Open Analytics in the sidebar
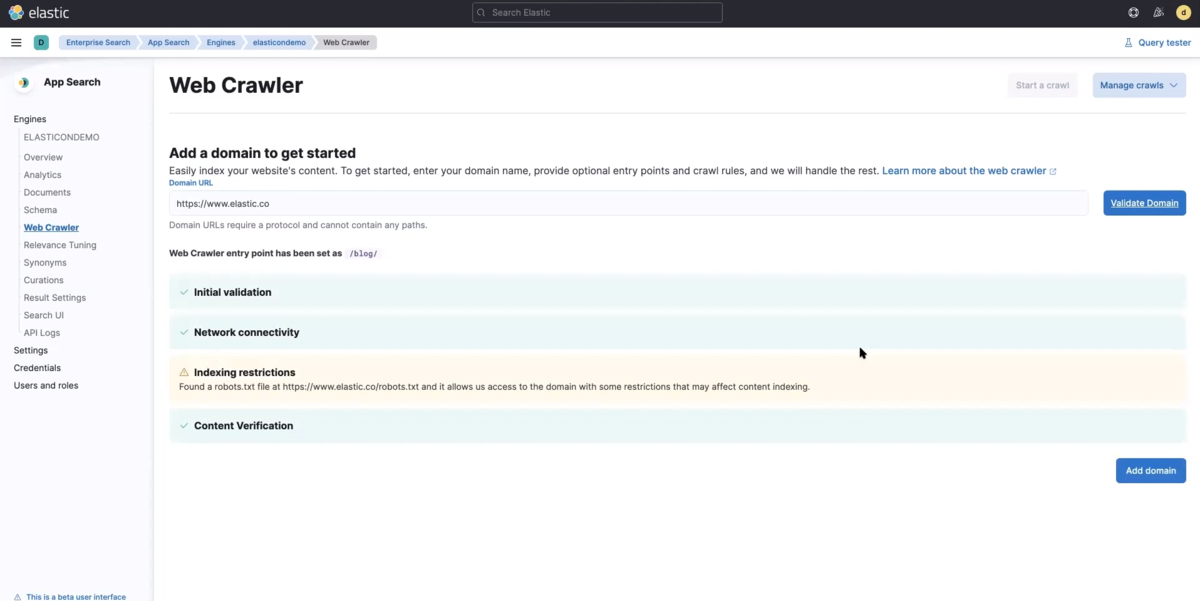This screenshot has height=601, width=1200. tap(42, 175)
